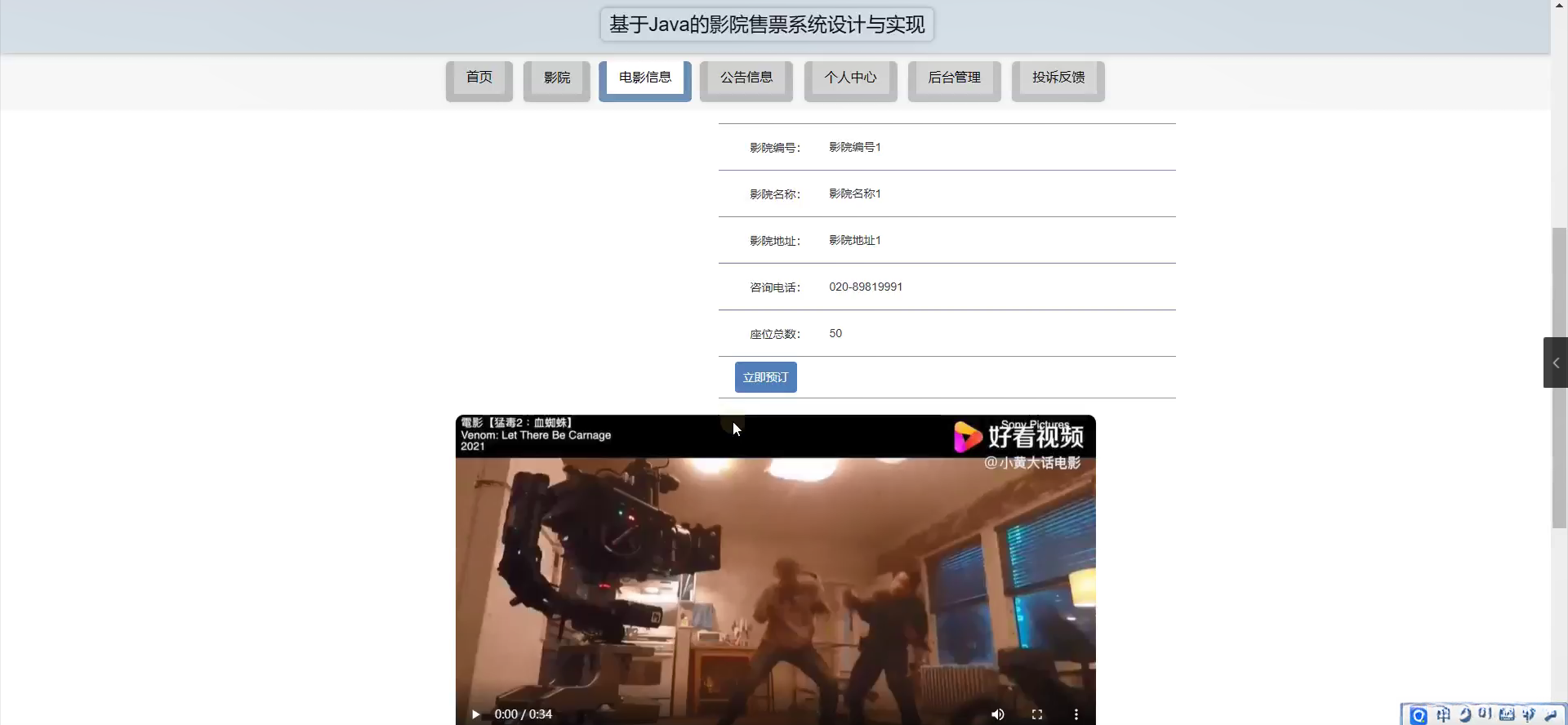Click the phone number 020-89819991
Viewport: 1568px width, 725px height.
coord(866,287)
